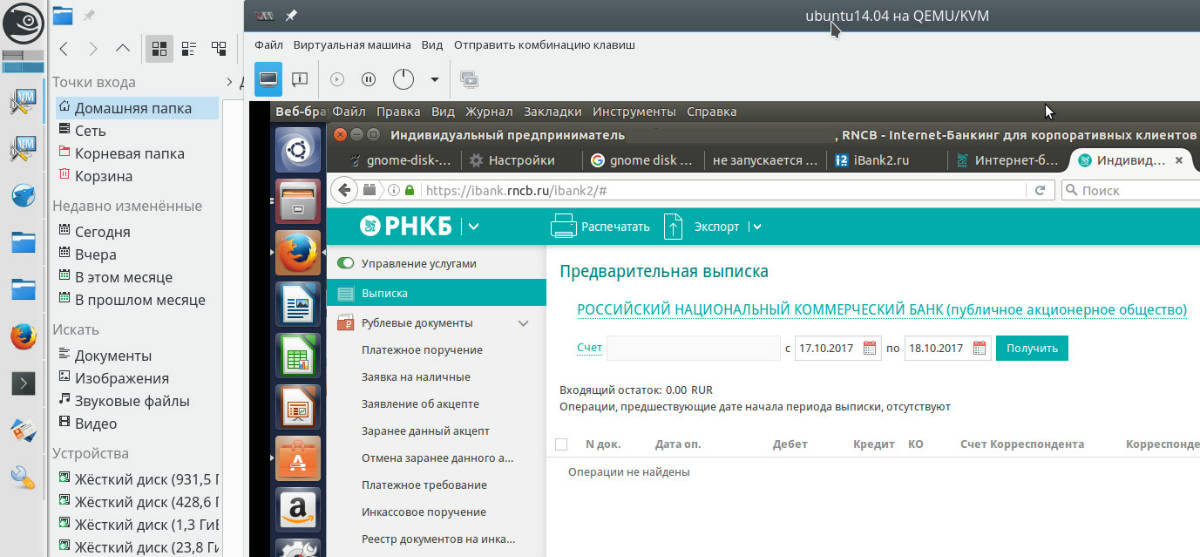Show the VM graphical console monitor icon
1200x557 pixels.
268,79
